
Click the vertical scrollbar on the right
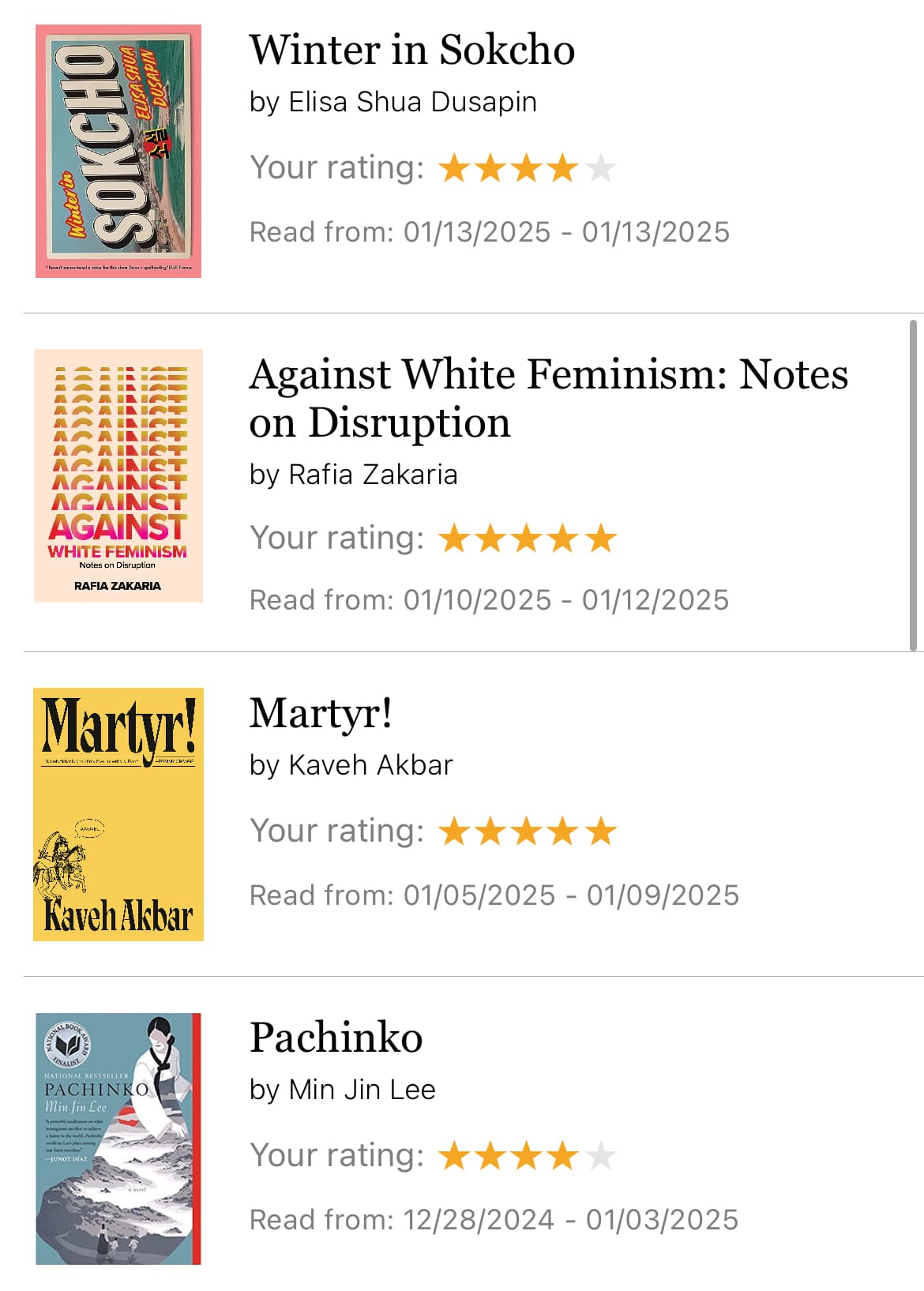point(913,486)
